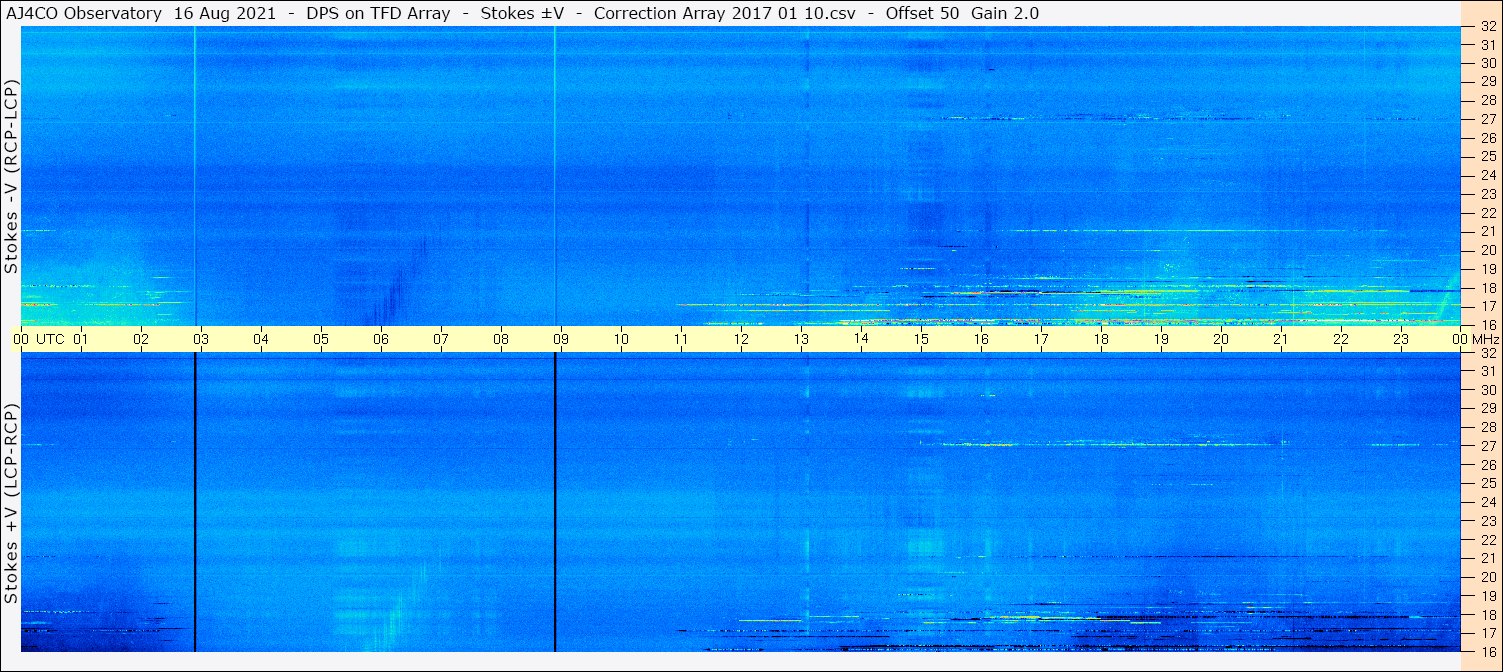Click the 09 UTC time axis label
This screenshot has height=672, width=1503.
[560, 339]
